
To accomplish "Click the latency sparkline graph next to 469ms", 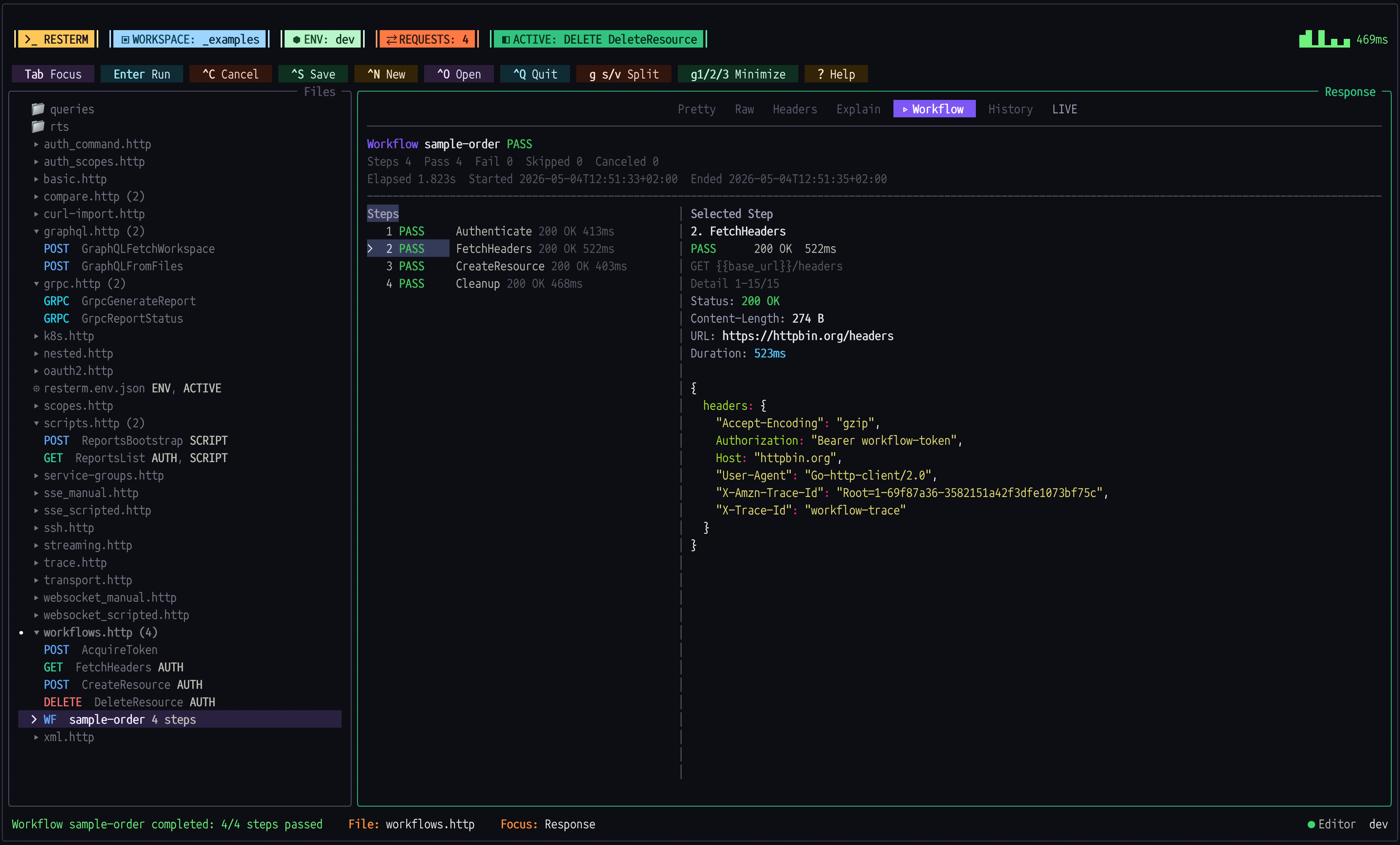I will click(1324, 38).
